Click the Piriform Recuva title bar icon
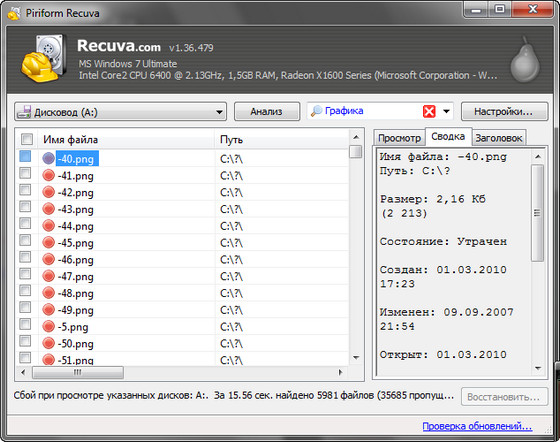The image size is (560, 442). [14, 14]
